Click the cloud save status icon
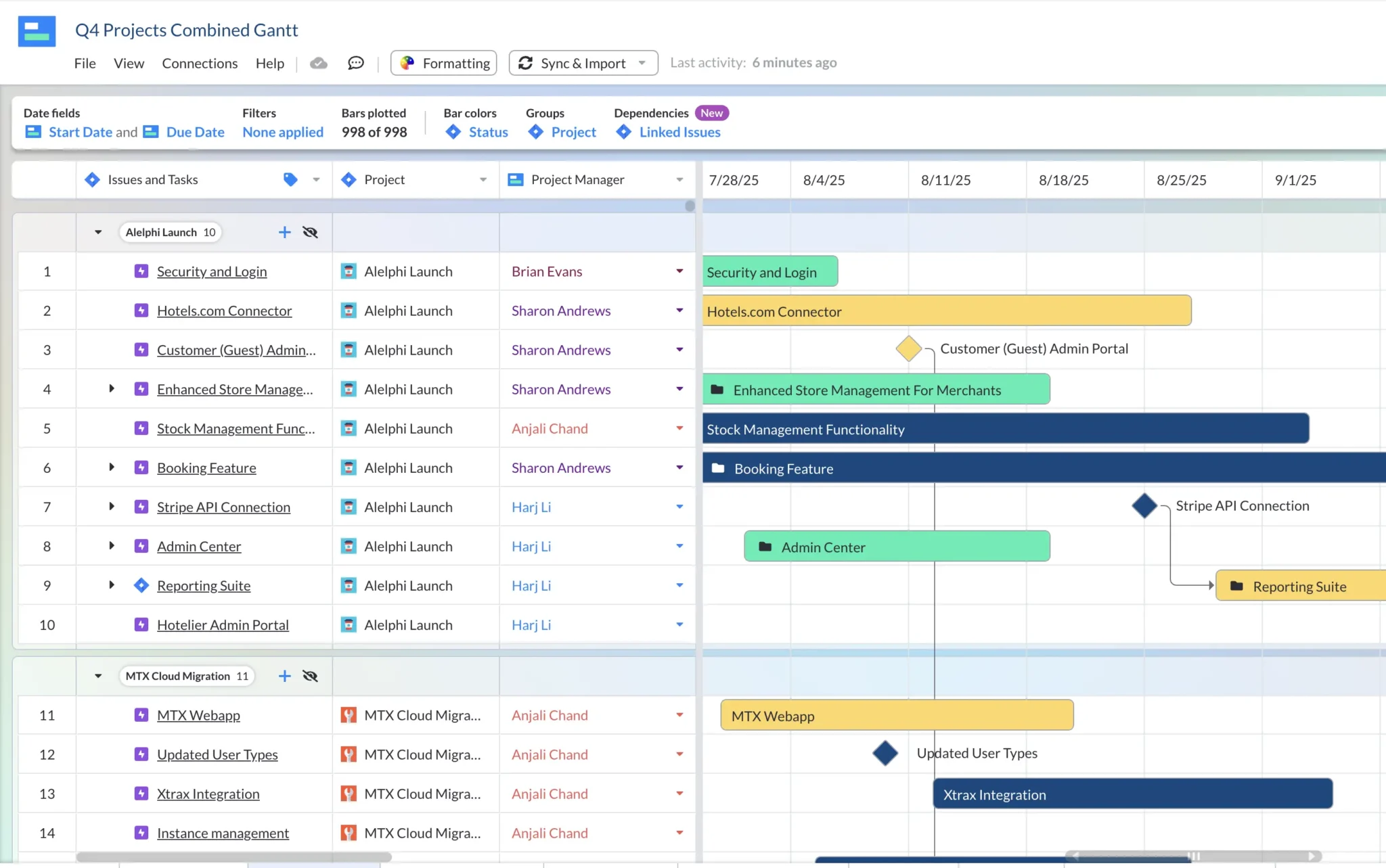 point(319,63)
